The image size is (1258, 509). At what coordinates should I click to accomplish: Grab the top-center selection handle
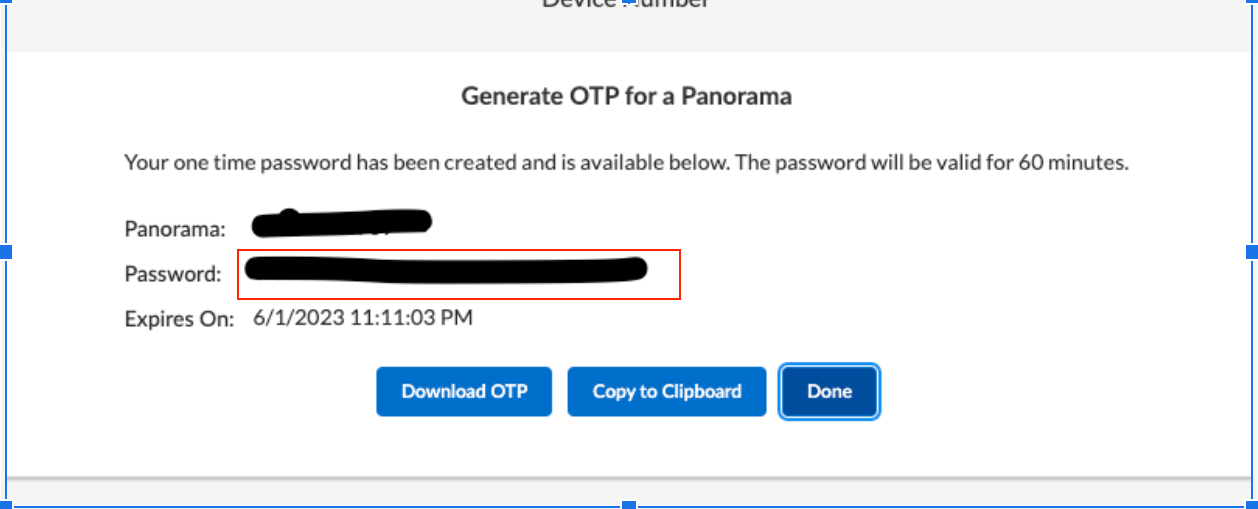(629, 3)
